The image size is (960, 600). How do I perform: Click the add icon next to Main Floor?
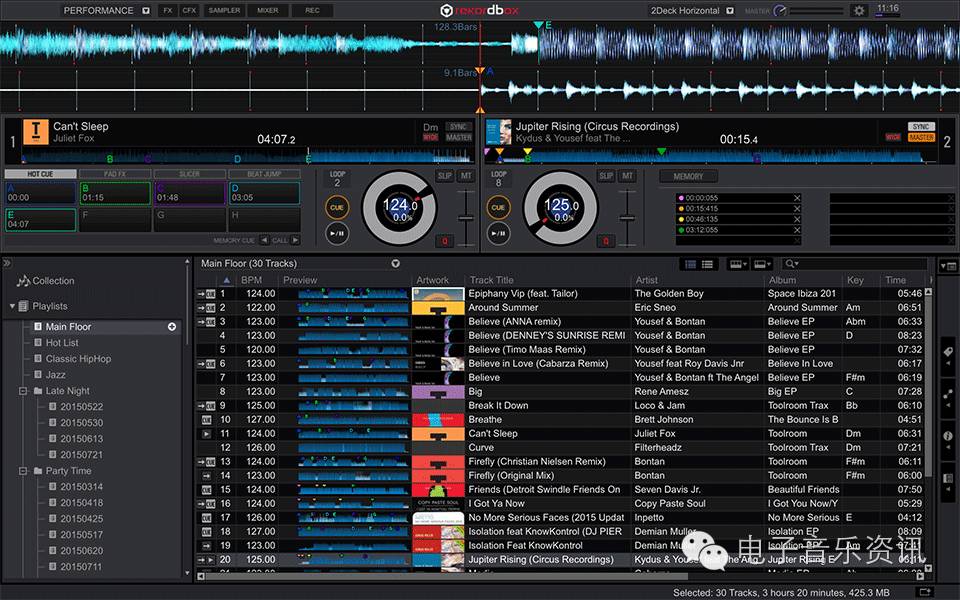point(172,327)
